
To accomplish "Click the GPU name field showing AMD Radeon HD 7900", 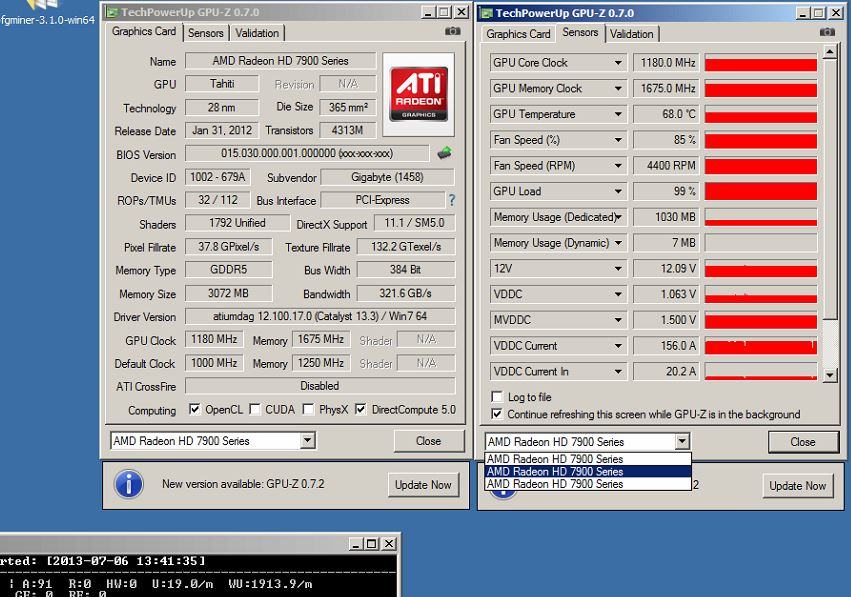I will [280, 61].
